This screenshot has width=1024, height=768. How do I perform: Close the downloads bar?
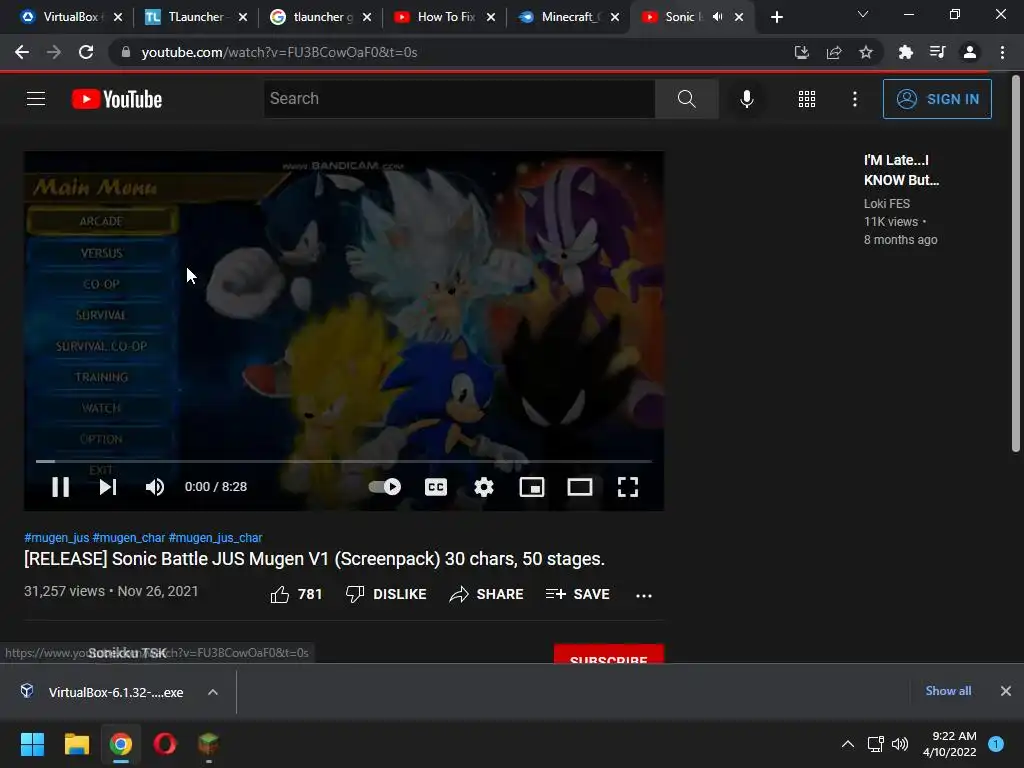click(1006, 691)
